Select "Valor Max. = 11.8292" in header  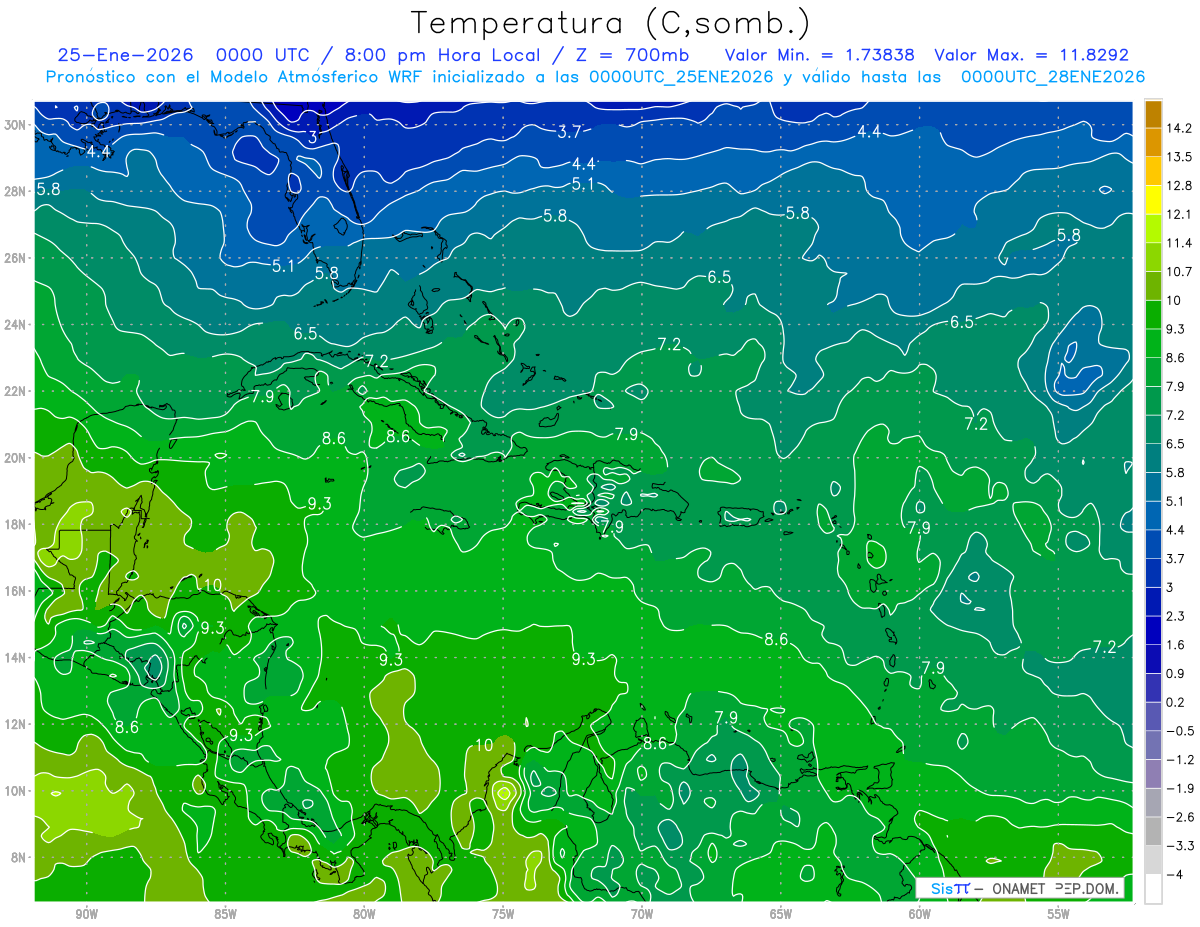point(1031,55)
